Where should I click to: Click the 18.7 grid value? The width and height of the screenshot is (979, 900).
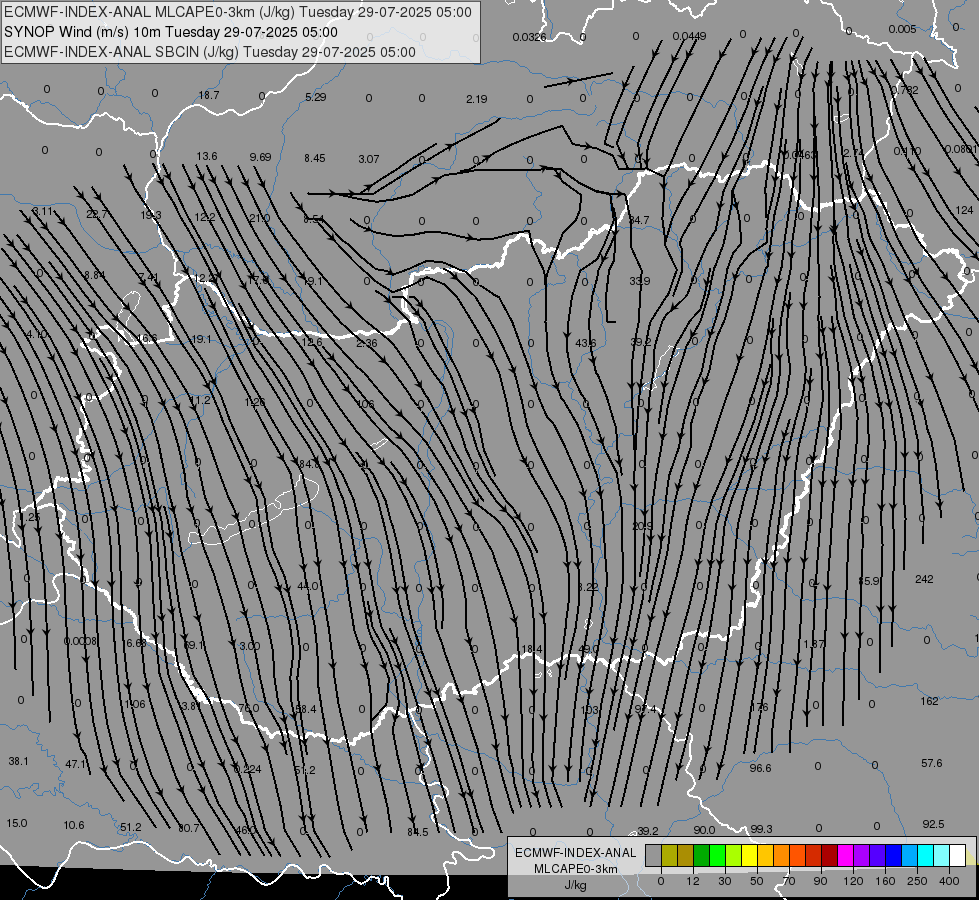[209, 95]
